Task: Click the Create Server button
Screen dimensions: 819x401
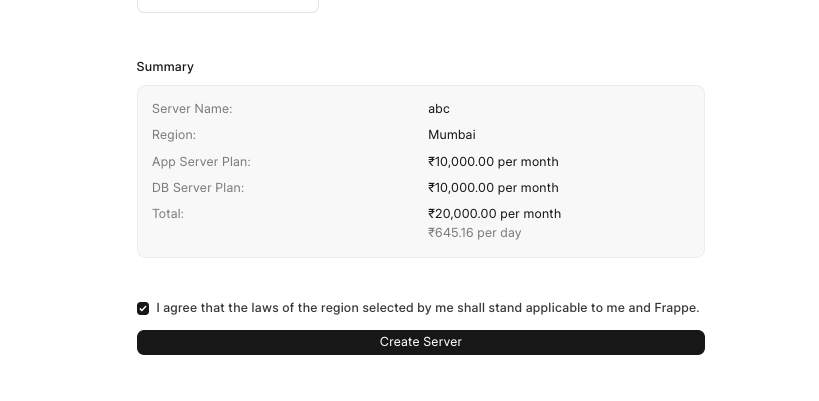Action: tap(420, 342)
